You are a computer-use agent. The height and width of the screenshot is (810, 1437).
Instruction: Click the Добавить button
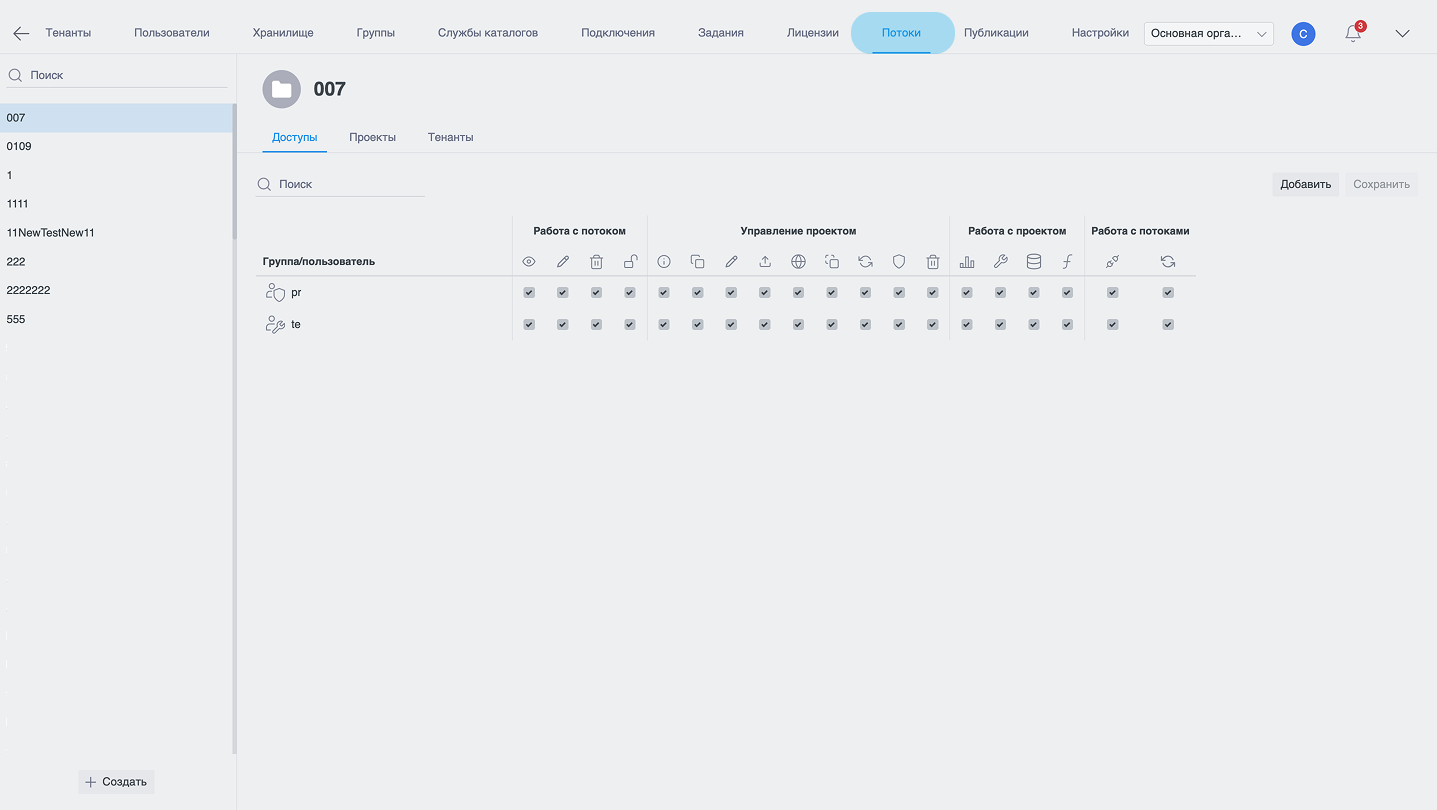(1306, 184)
